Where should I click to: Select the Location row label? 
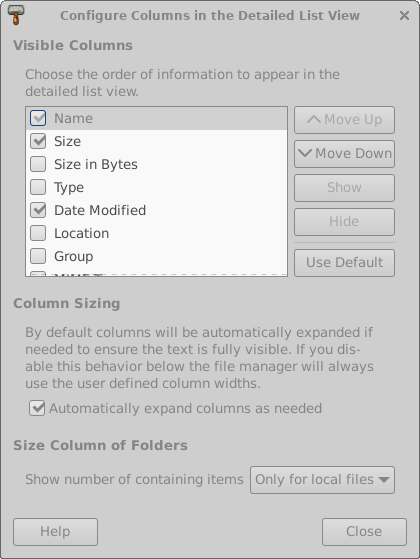coord(82,234)
